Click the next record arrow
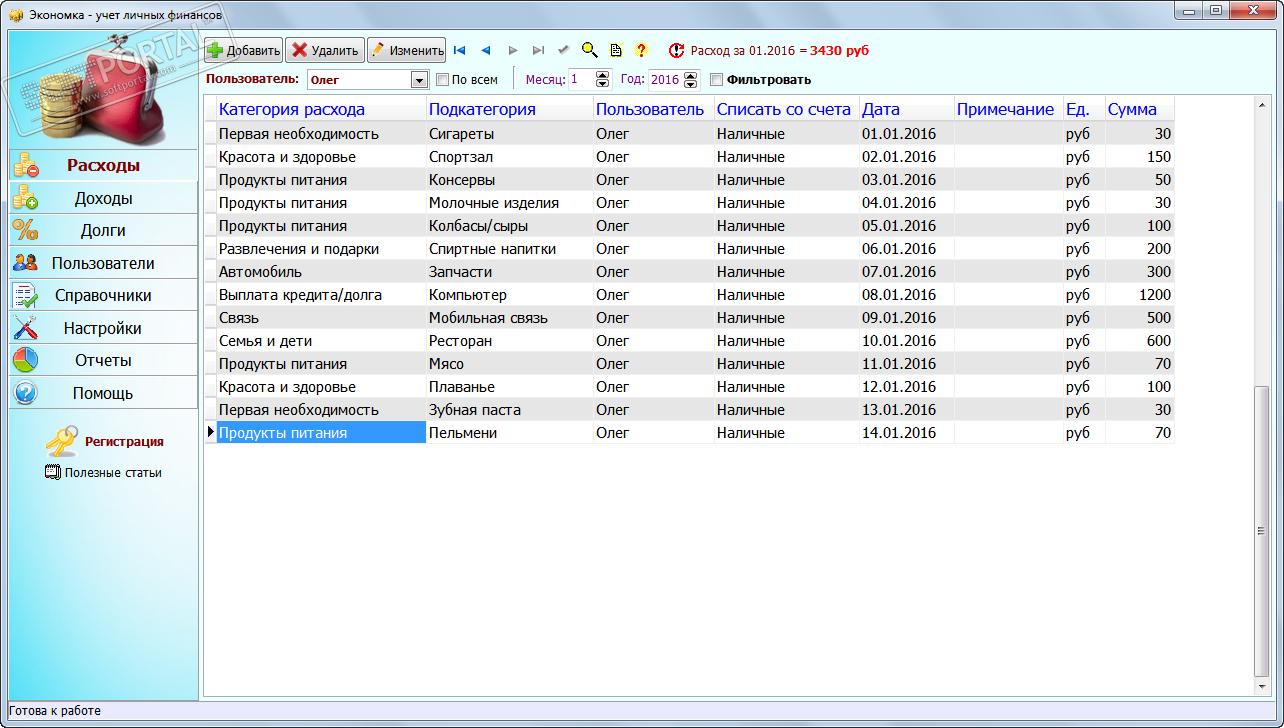 (513, 50)
